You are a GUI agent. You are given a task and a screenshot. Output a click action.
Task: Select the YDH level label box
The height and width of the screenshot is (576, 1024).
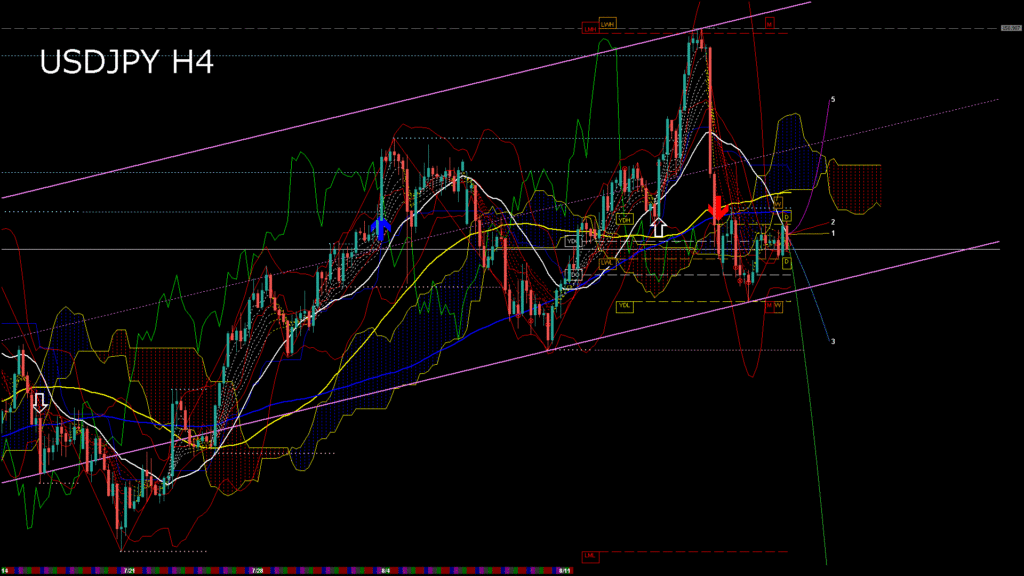[x=625, y=219]
